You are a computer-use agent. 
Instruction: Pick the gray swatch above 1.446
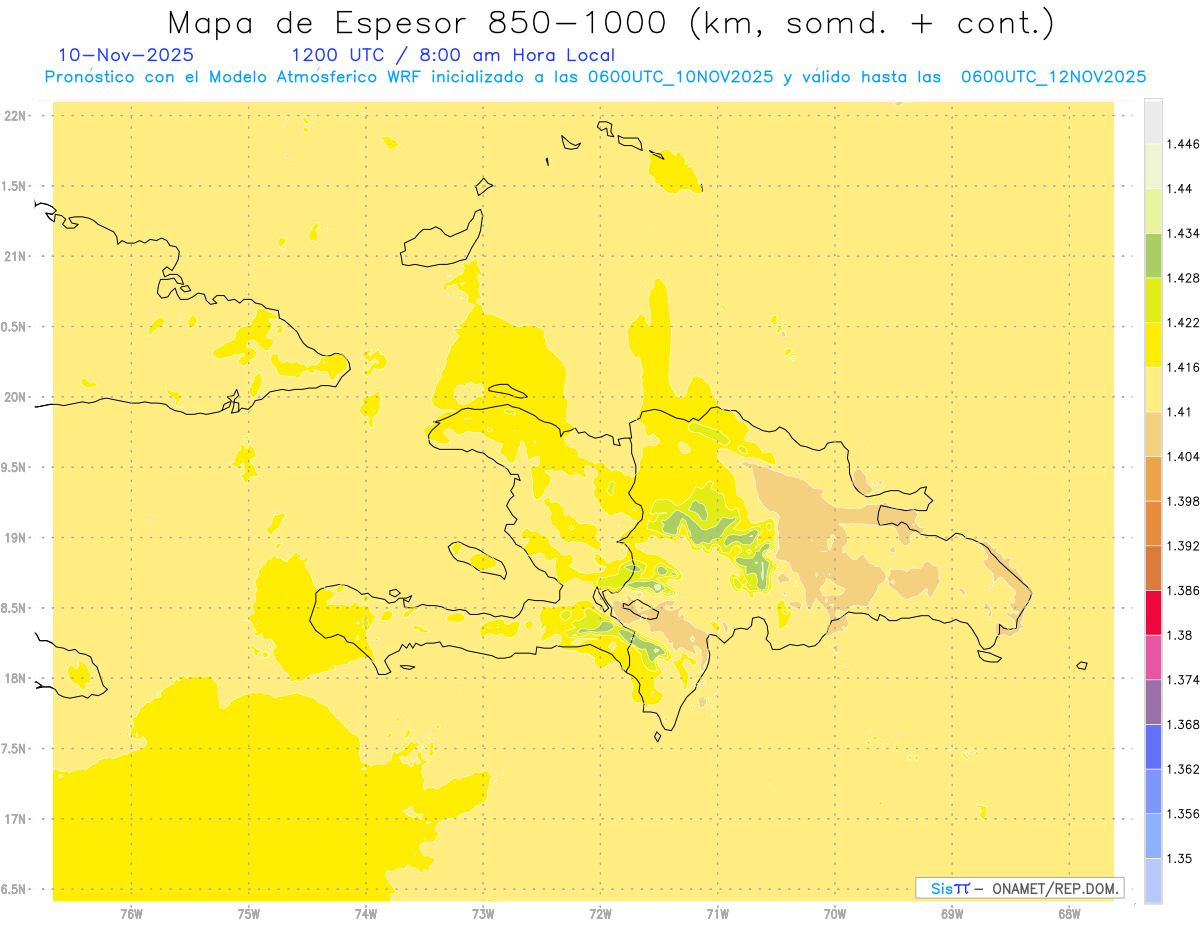point(1153,122)
